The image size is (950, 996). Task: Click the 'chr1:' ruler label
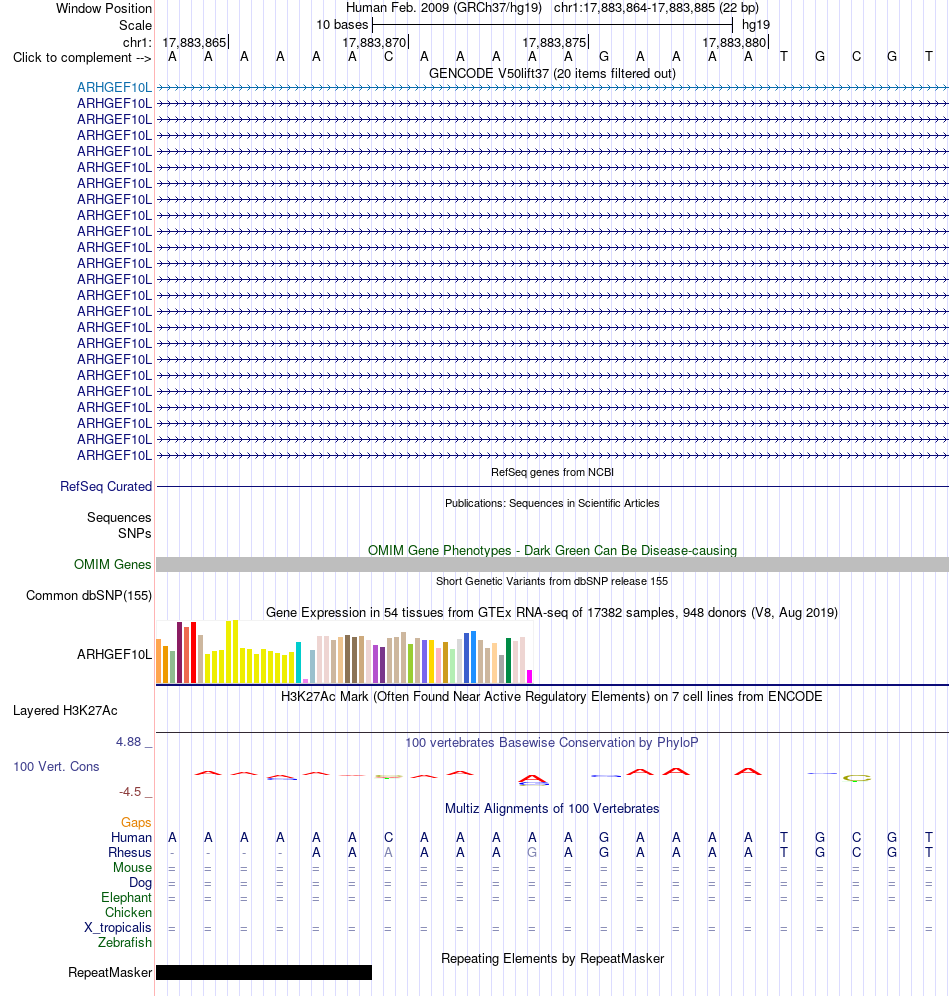(137, 43)
